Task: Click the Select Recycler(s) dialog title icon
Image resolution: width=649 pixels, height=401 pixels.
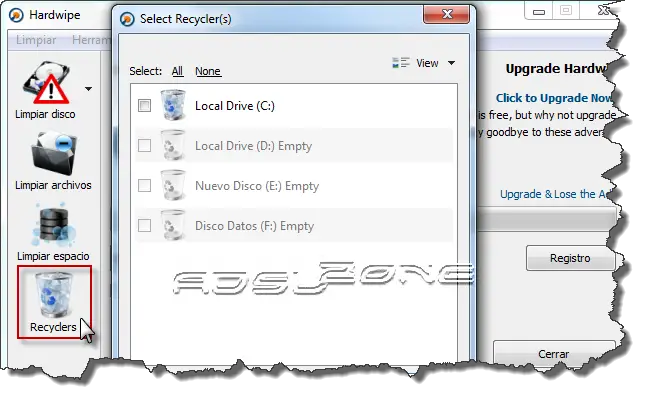Action: coord(127,19)
